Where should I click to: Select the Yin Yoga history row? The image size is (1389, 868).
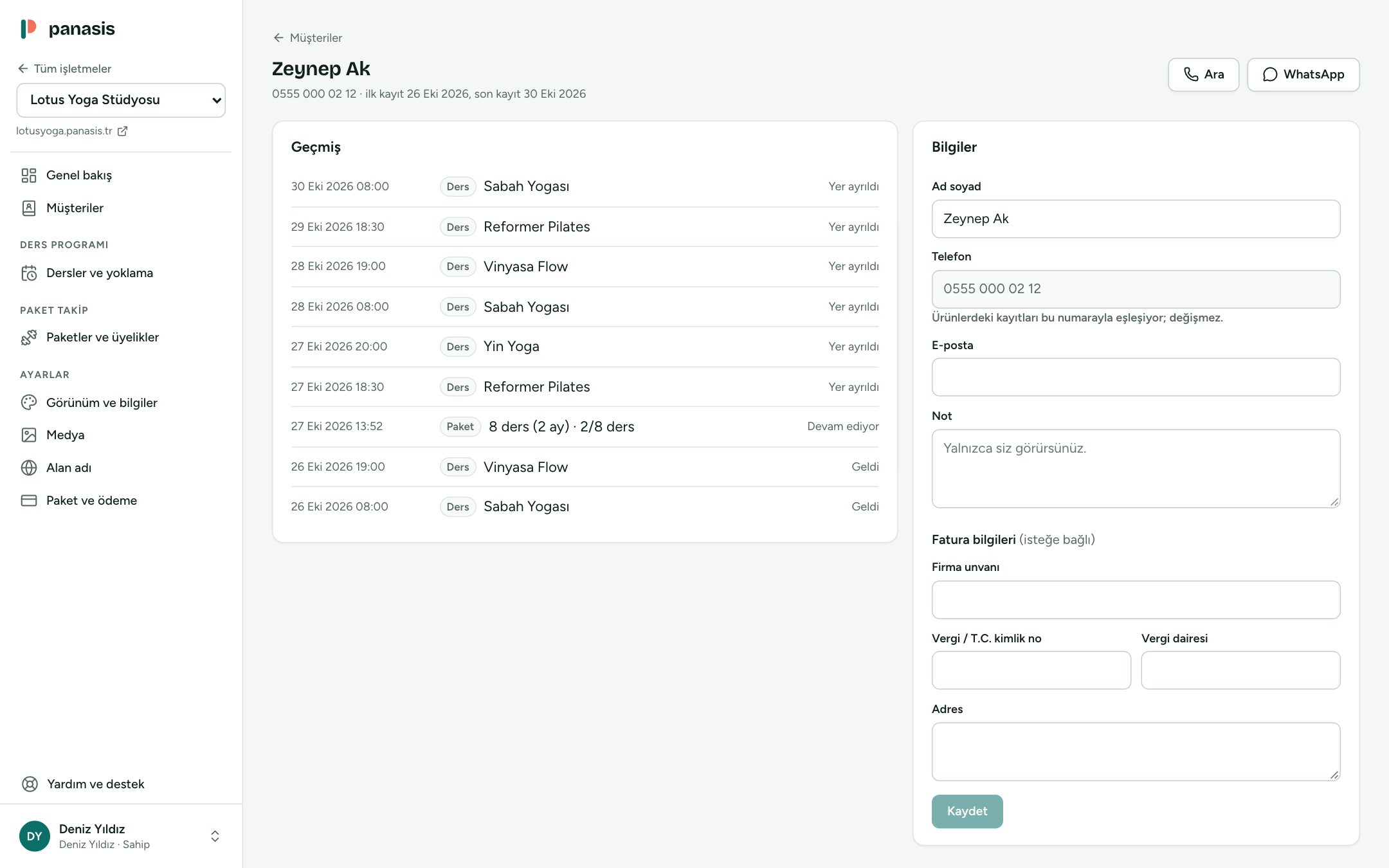click(x=585, y=347)
